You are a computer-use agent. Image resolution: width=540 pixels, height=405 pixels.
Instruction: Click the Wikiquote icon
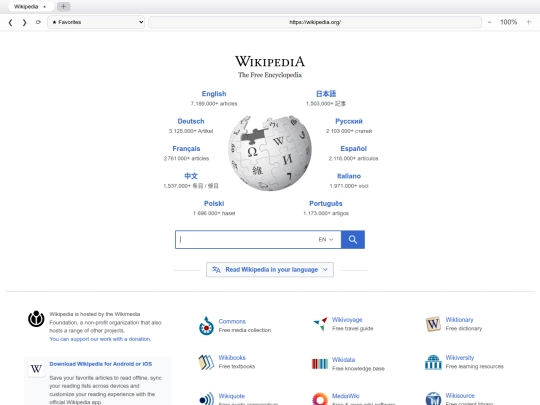[x=206, y=399]
